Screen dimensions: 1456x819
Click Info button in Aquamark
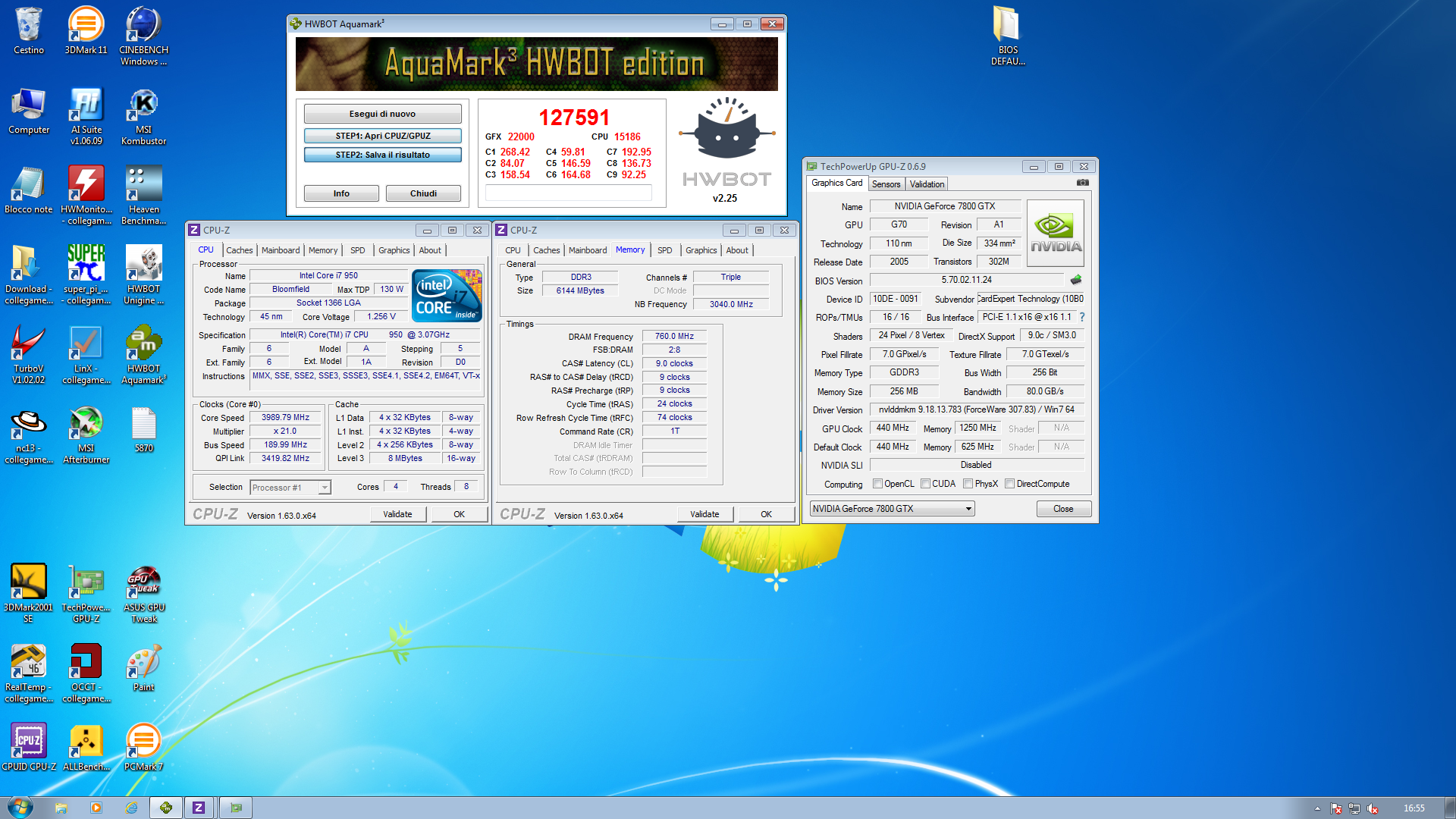(x=341, y=193)
